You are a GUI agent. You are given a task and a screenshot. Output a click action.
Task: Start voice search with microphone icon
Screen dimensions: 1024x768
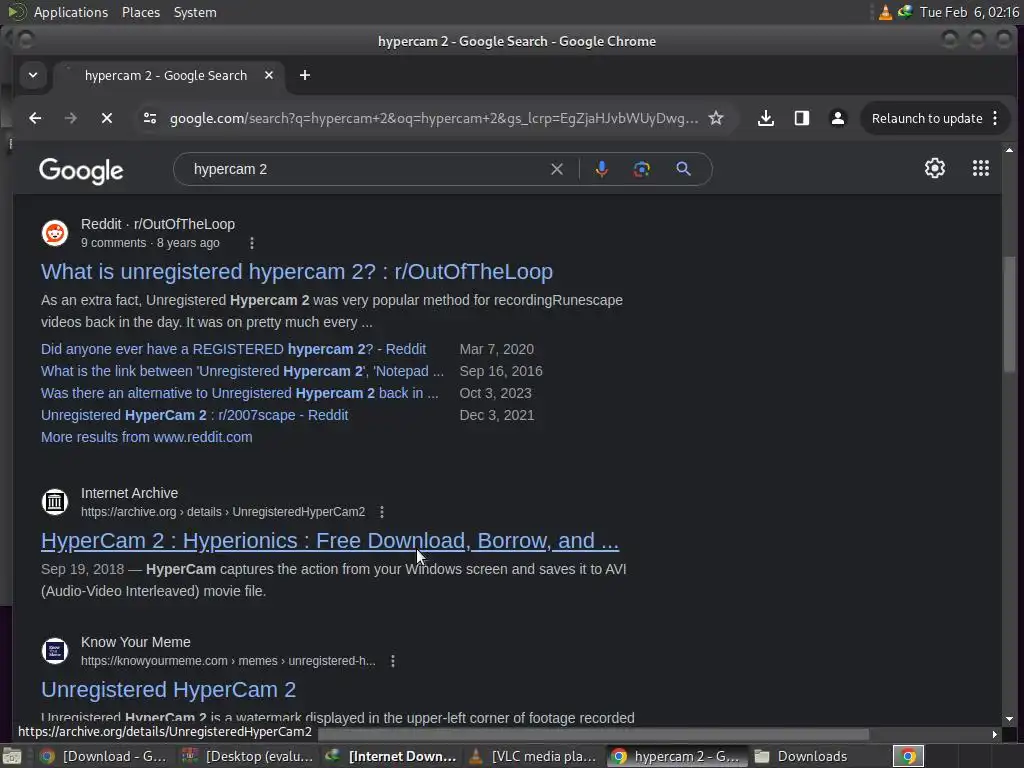pos(601,169)
